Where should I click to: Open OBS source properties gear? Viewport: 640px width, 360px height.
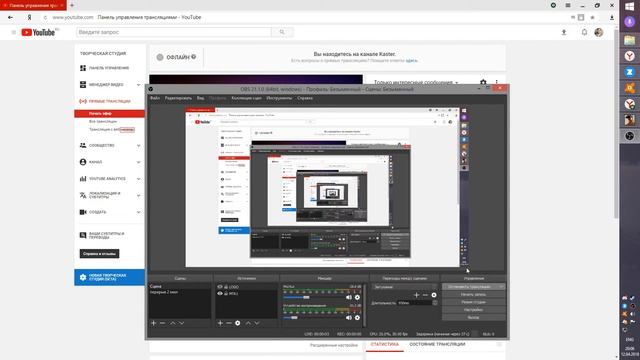point(238,323)
